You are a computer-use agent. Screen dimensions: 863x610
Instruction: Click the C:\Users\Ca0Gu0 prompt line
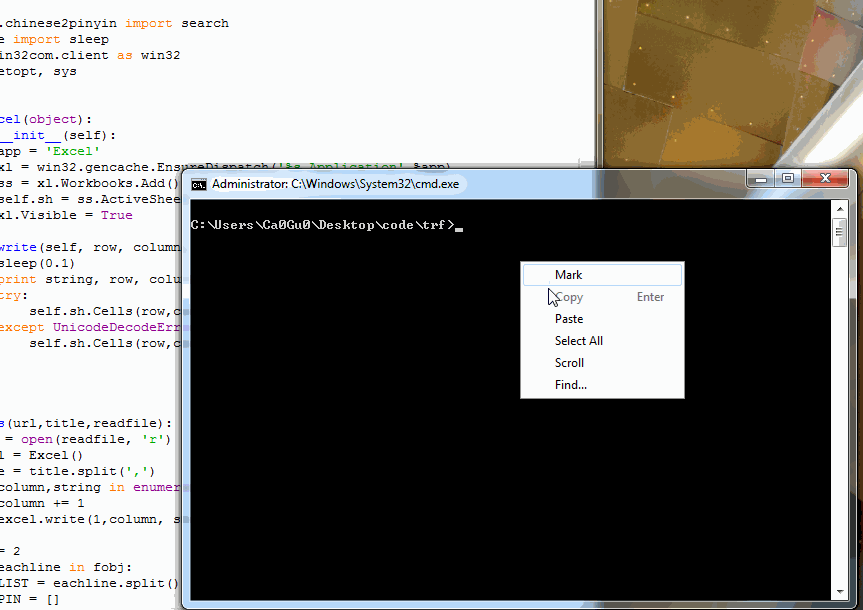pyautogui.click(x=323, y=225)
